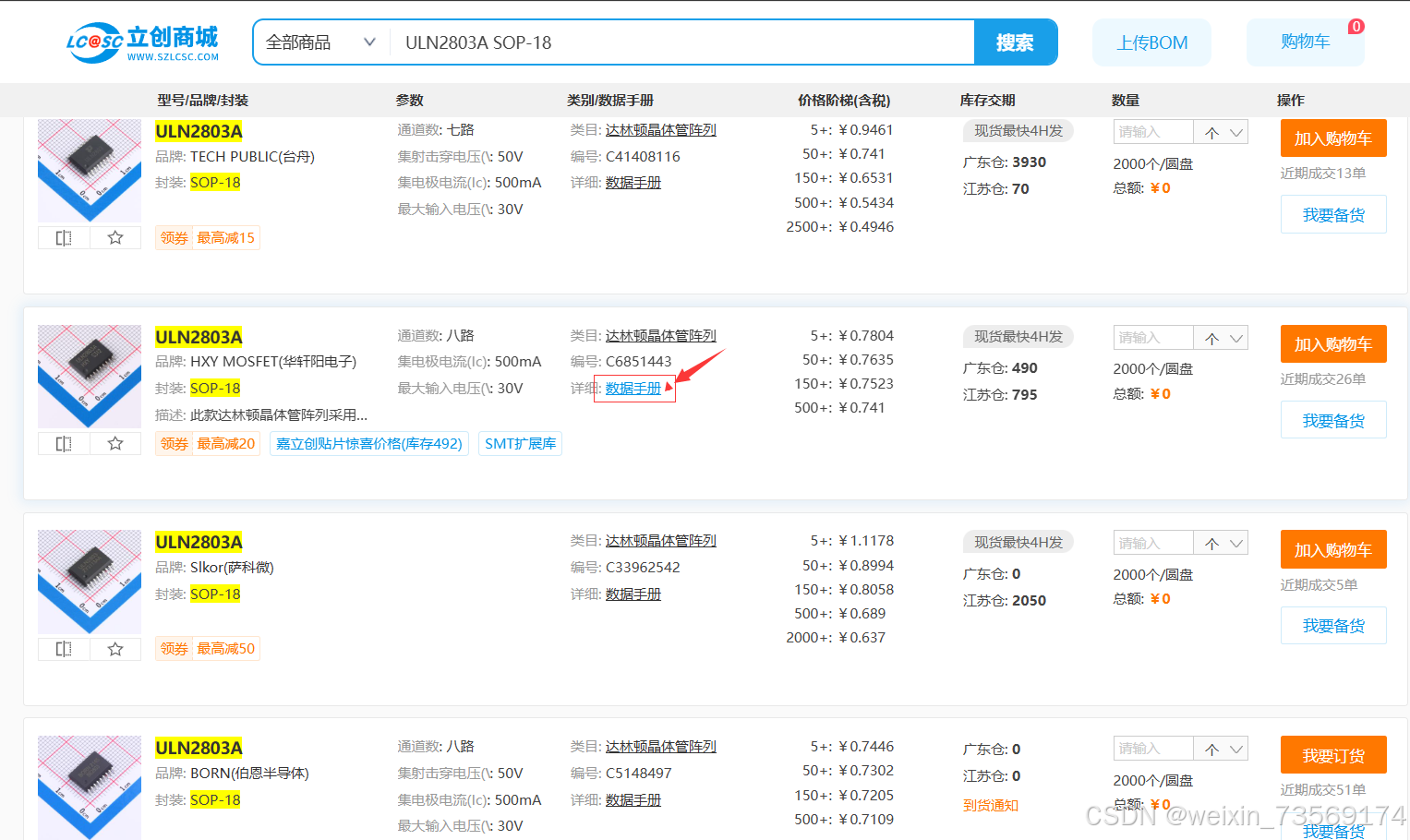Viewport: 1410px width, 840px height.
Task: Favorite the TECH PUBLIC ULN2803A with star
Action: 115,238
